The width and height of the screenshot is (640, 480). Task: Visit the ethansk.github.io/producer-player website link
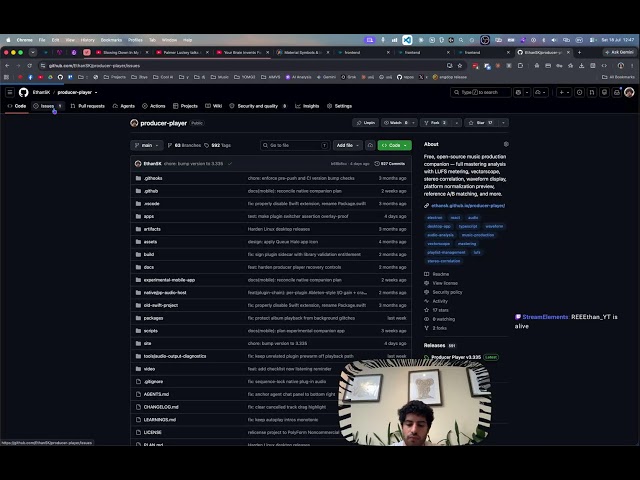click(x=468, y=206)
